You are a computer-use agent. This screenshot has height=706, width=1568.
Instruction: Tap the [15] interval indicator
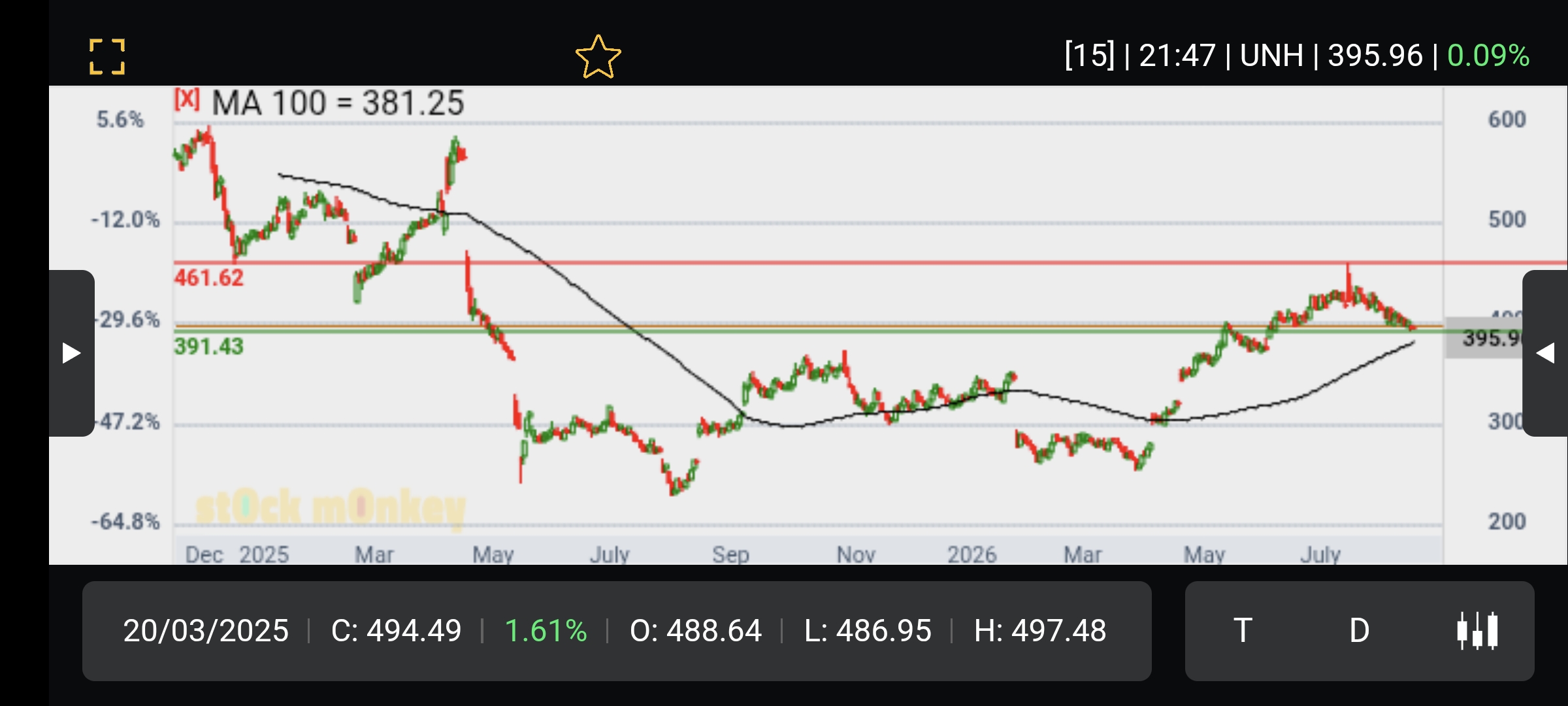point(1089,56)
